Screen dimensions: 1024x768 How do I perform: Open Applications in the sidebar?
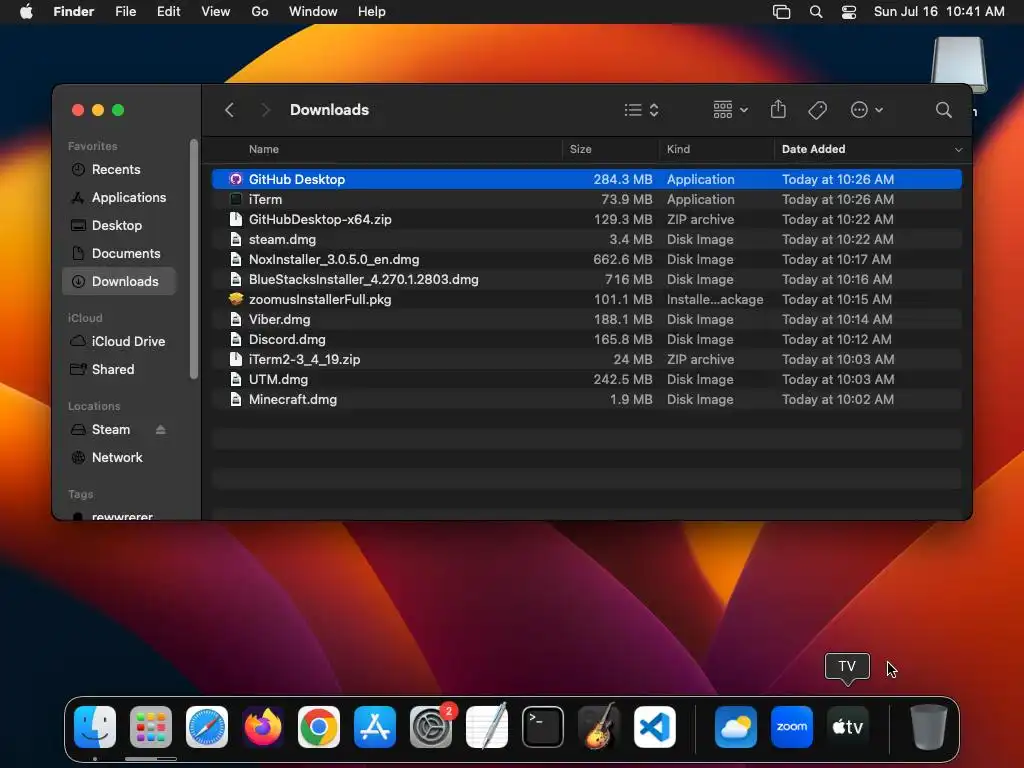[x=120, y=197]
